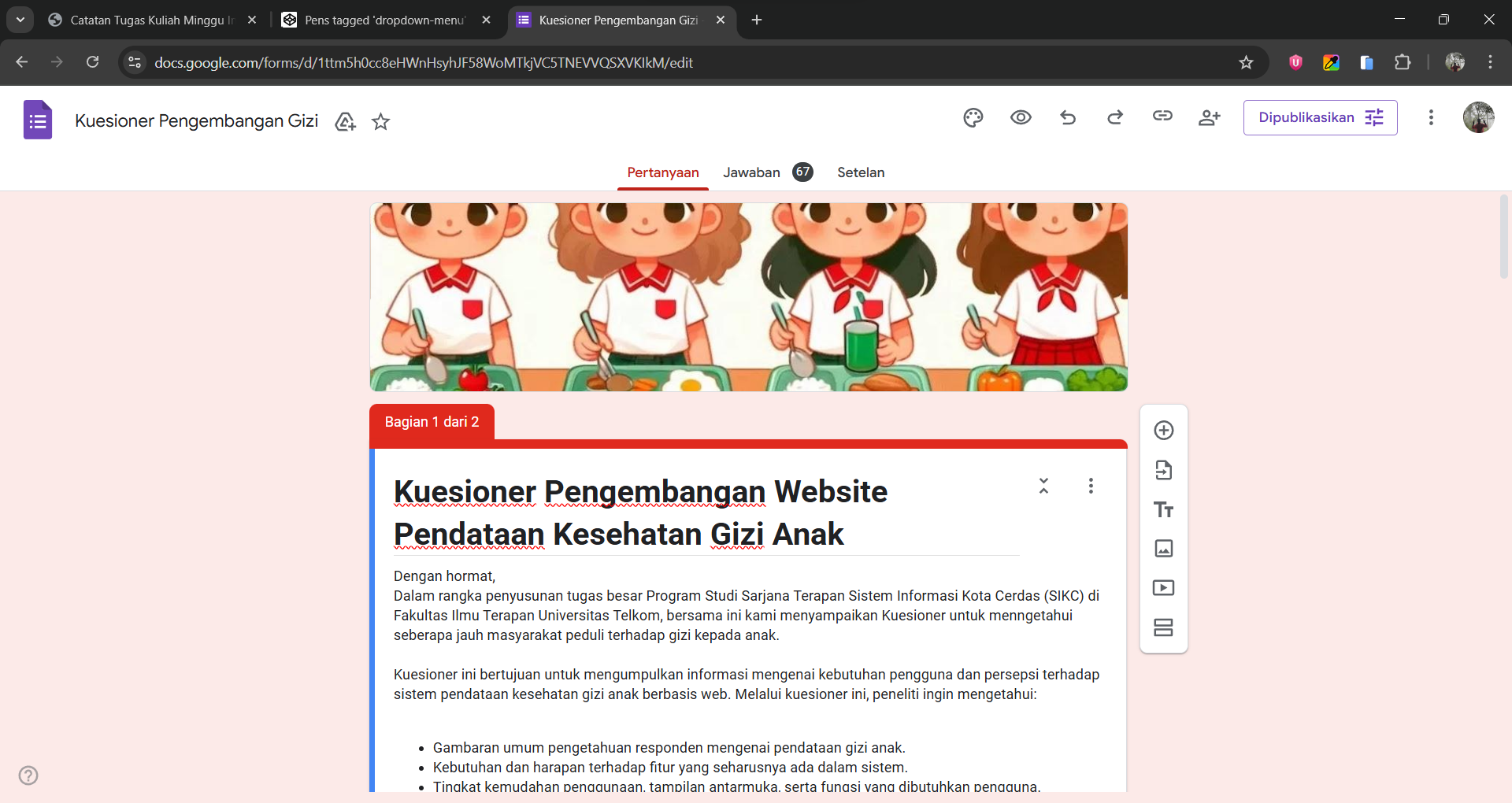Viewport: 1512px width, 803px height.
Task: Switch to the Jawaban tab
Action: pos(751,172)
